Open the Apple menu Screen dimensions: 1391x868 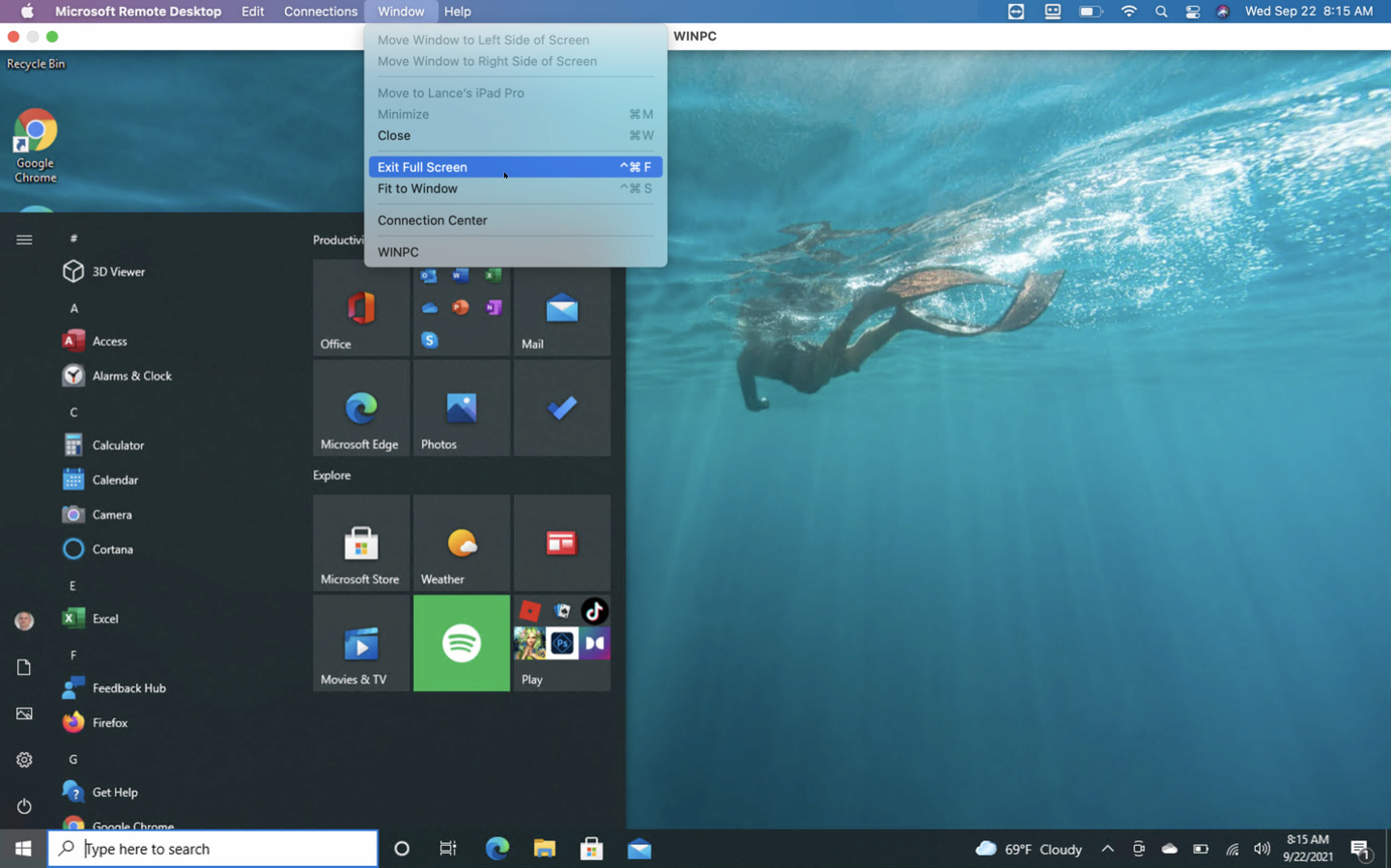pos(27,12)
